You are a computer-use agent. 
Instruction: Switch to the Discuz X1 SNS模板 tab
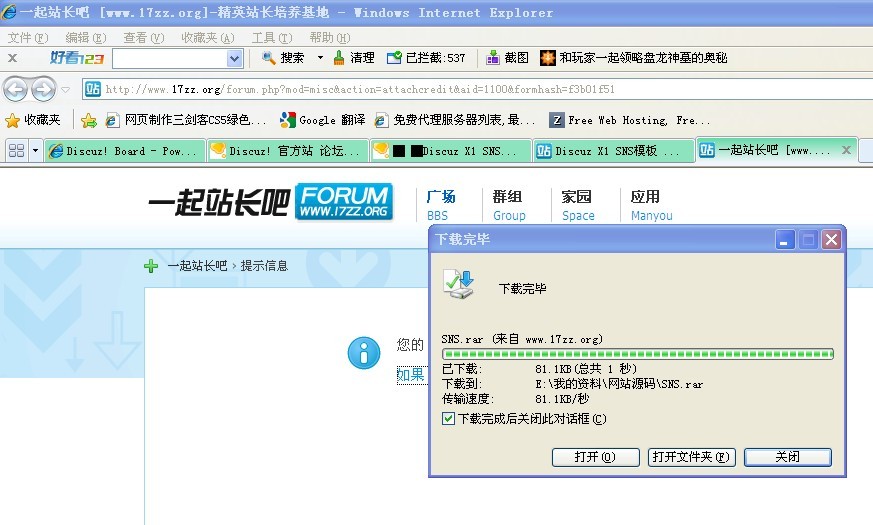pyautogui.click(x=613, y=151)
